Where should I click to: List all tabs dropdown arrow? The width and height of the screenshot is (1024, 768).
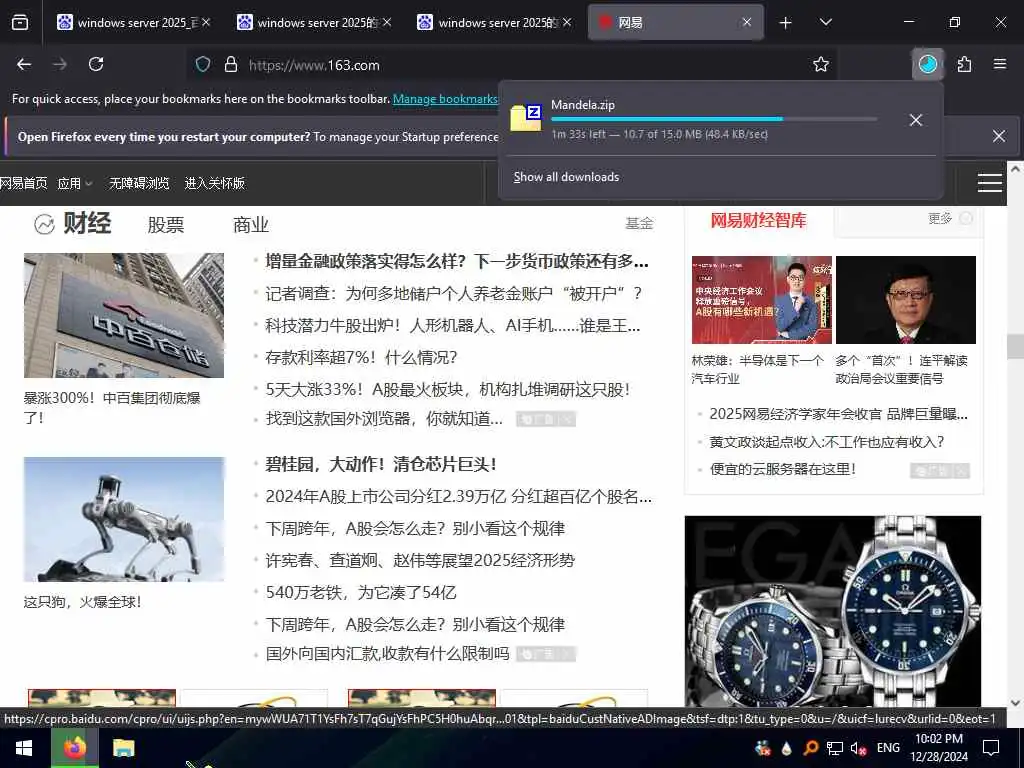point(825,23)
